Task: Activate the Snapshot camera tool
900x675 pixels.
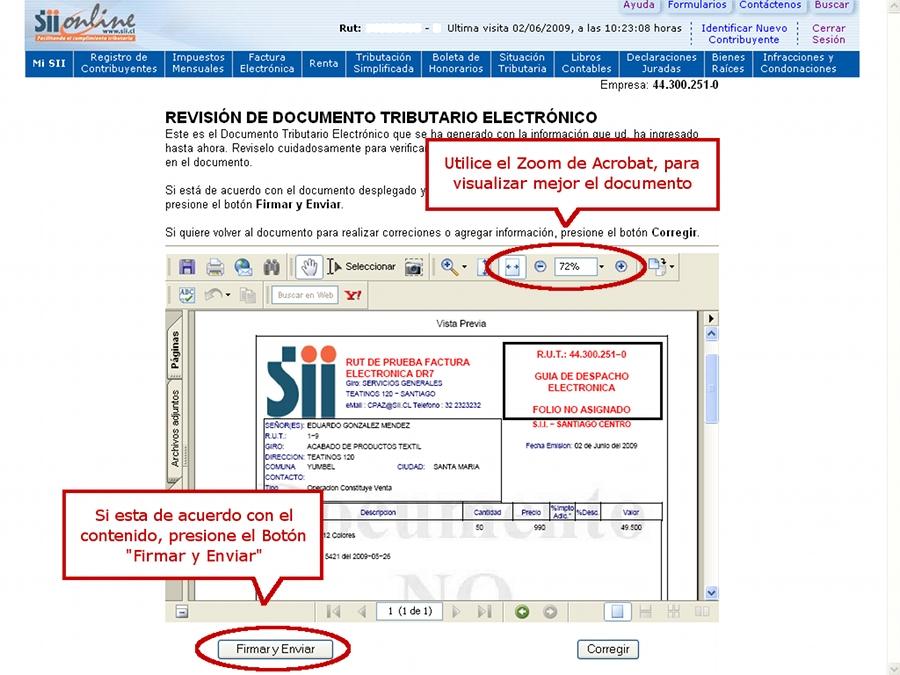Action: click(413, 267)
